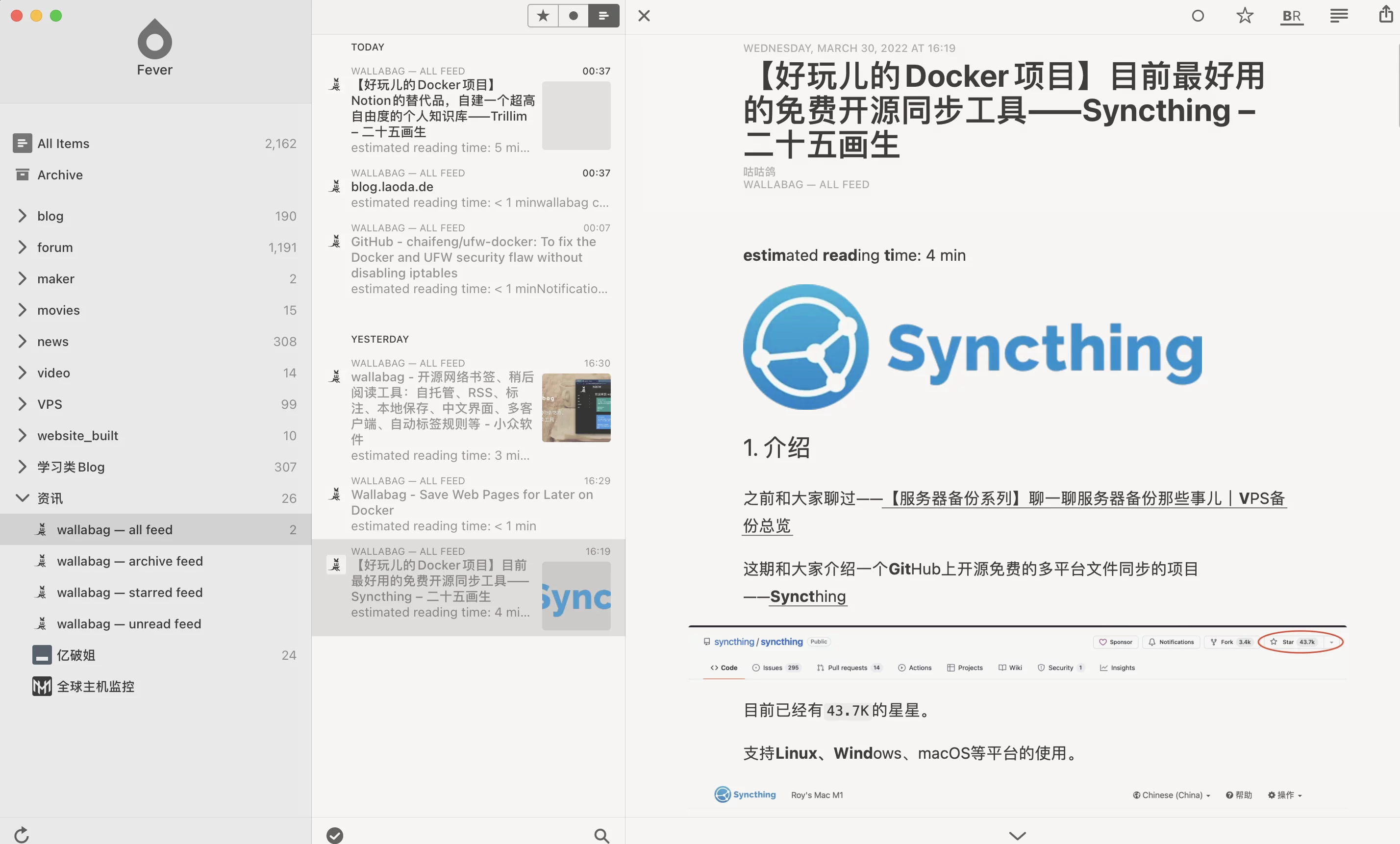1400x844 pixels.
Task: Click the reader text lines icon
Action: point(1338,16)
